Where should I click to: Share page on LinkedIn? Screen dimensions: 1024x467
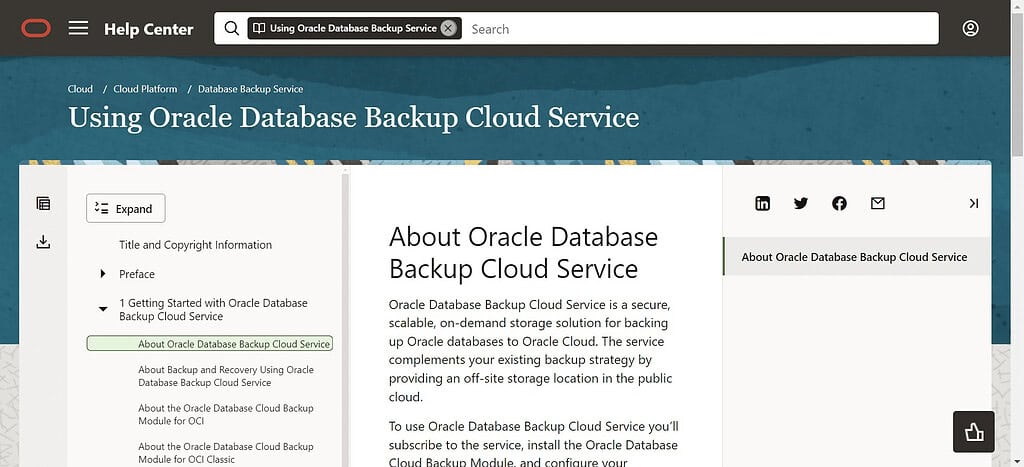762,203
